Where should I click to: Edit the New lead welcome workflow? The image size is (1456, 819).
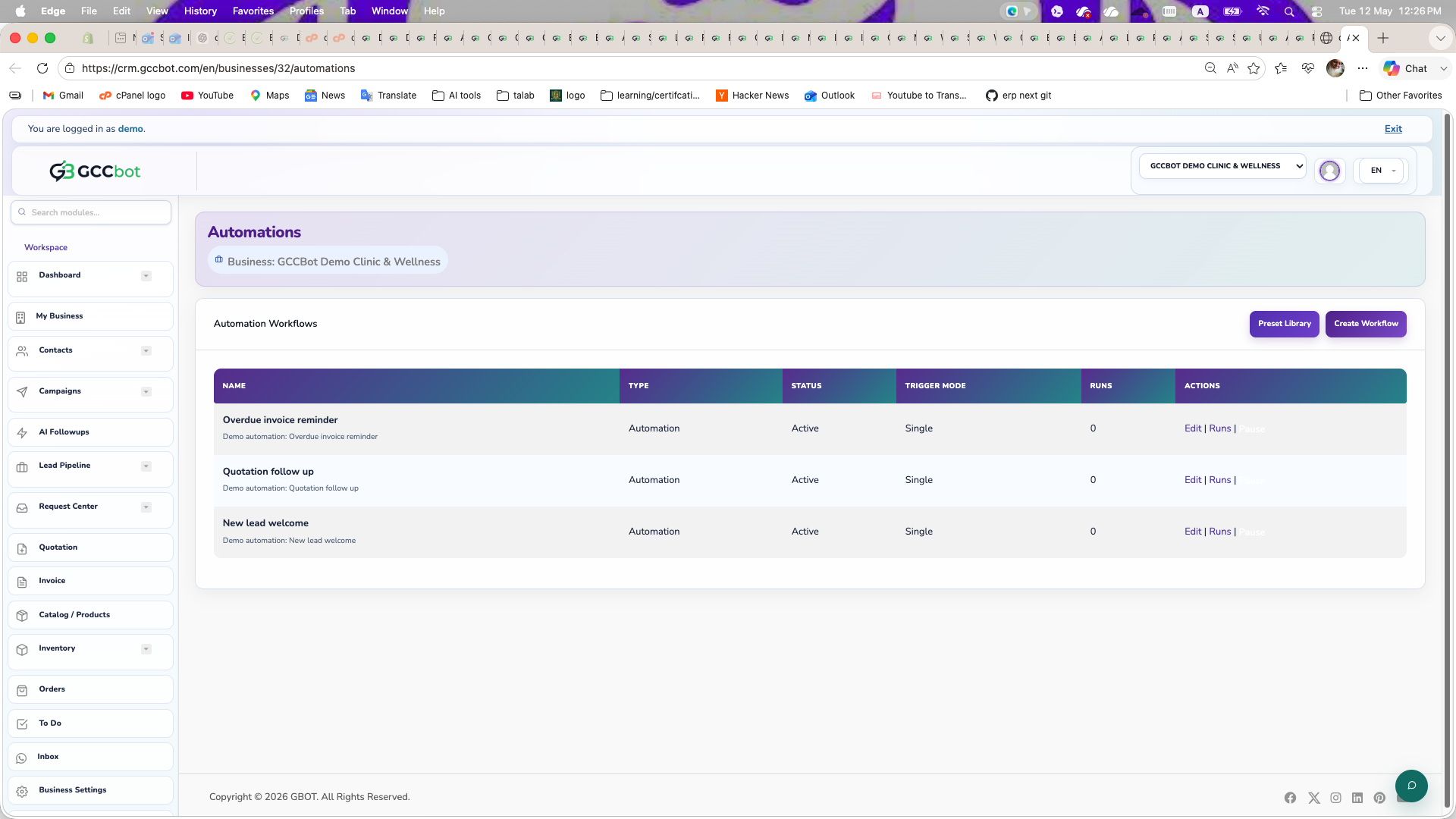[x=1193, y=532]
